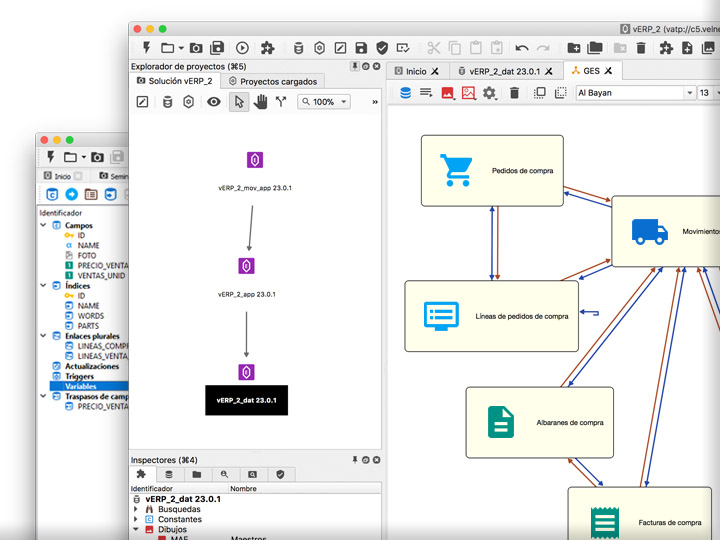Click the Nombre column header in Inspectores
Viewport: 720px width, 540px height.
pyautogui.click(x=304, y=488)
